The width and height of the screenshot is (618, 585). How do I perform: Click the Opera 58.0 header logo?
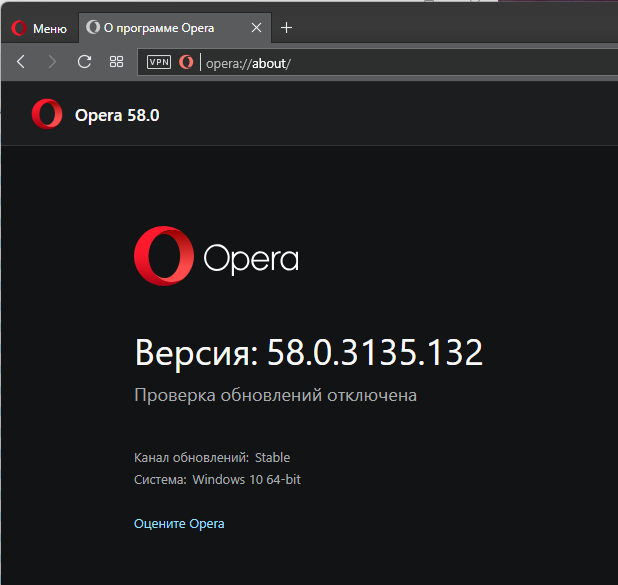pos(47,114)
